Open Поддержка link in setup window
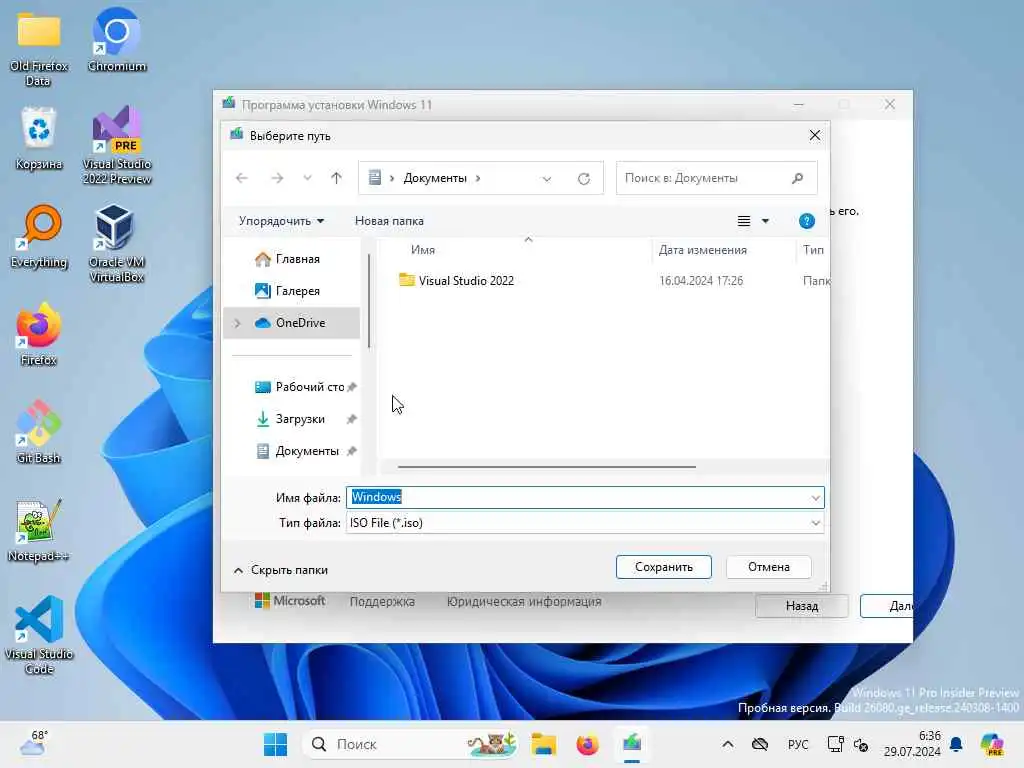This screenshot has height=768, width=1024. coord(382,601)
